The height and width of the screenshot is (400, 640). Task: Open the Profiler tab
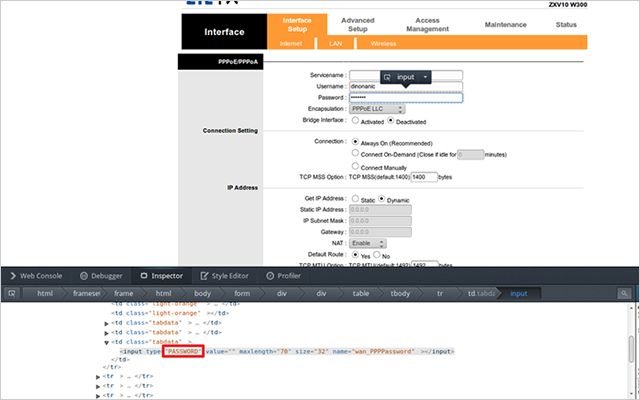tap(284, 275)
